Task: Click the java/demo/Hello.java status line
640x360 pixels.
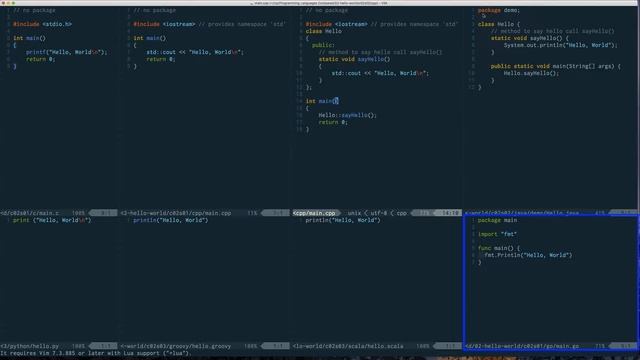Action: click(551, 213)
